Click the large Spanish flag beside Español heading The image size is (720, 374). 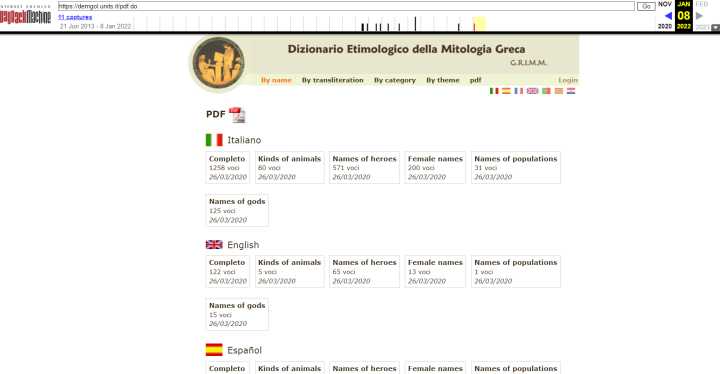click(214, 350)
